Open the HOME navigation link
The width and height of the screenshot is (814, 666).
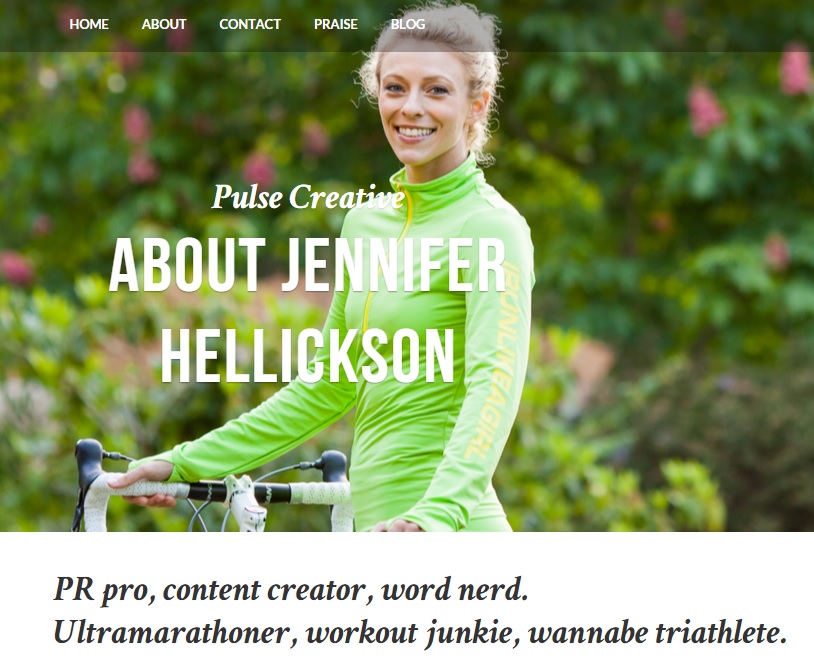(89, 24)
